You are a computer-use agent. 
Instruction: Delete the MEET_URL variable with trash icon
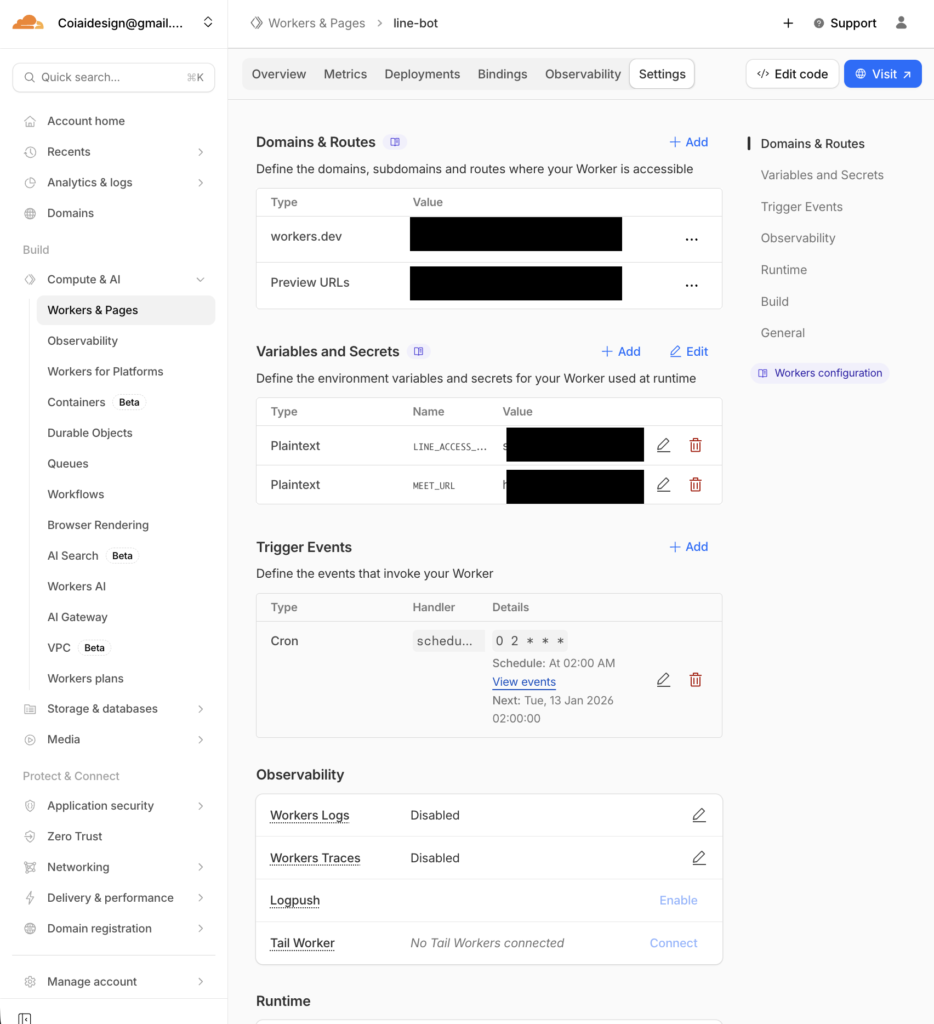[695, 485]
